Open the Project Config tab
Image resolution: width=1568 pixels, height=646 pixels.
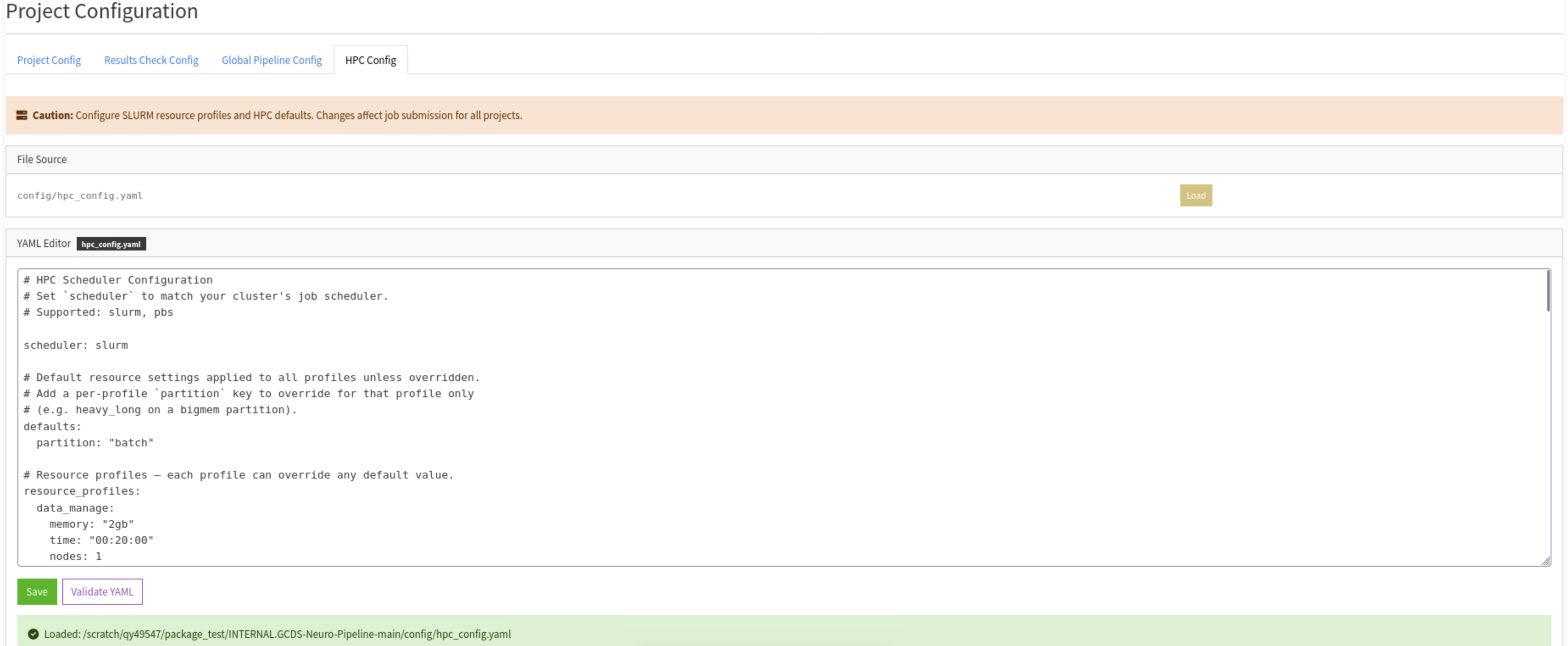49,60
